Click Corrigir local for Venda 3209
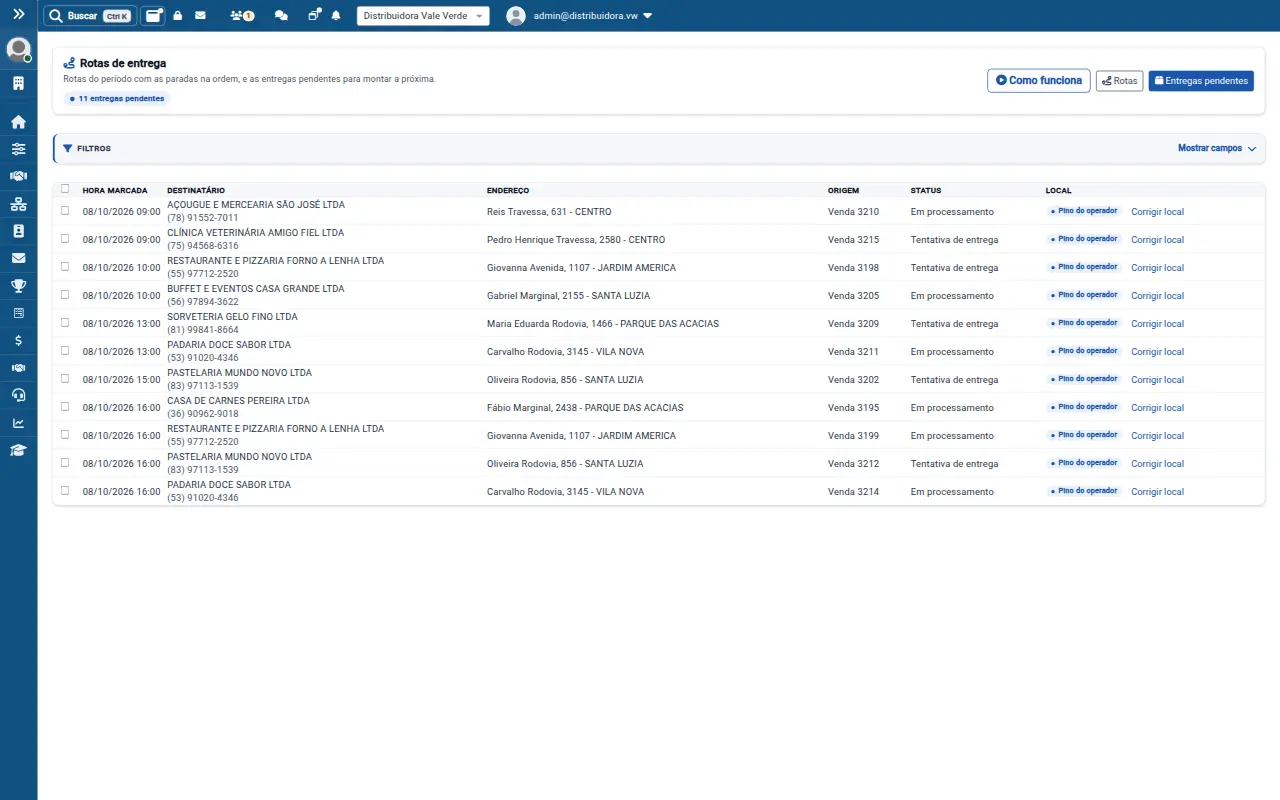 click(1157, 324)
